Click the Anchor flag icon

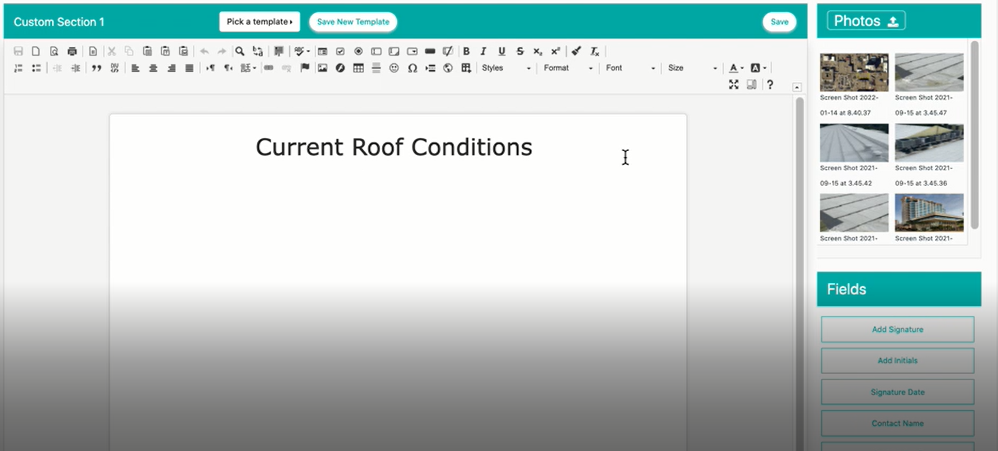point(305,68)
